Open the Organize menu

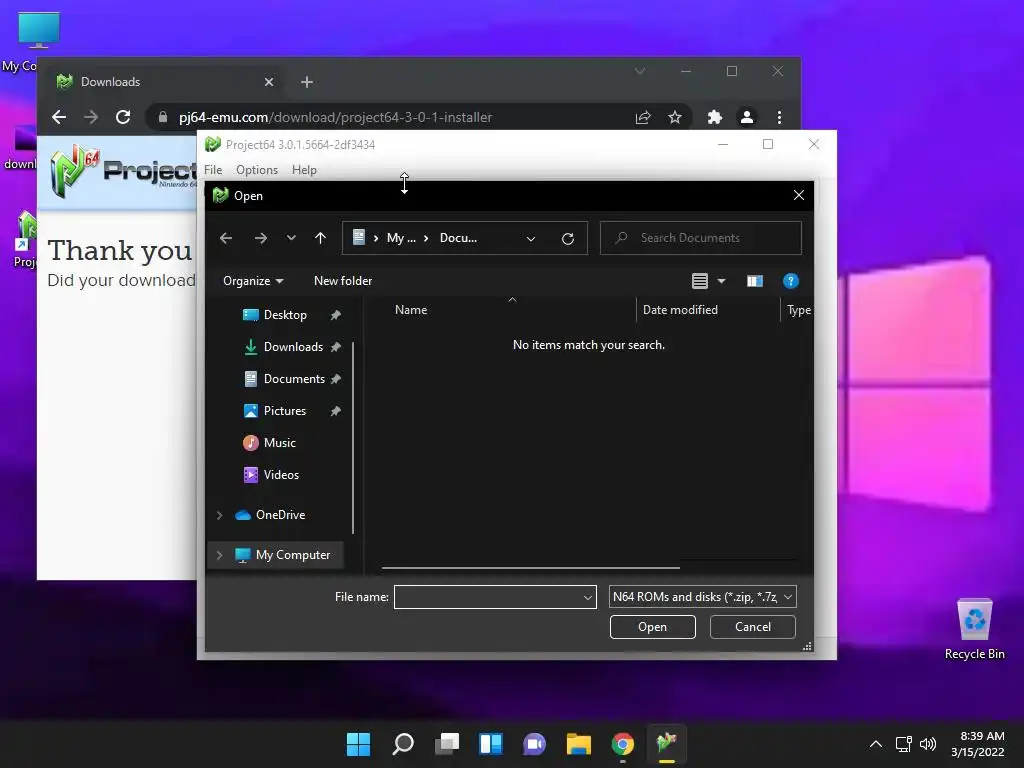(253, 281)
